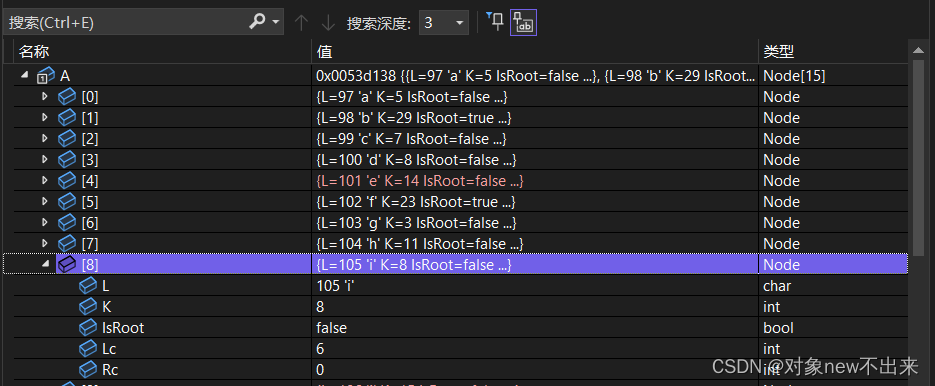Click the IsRoot value false
This screenshot has width=935, height=386.
click(x=332, y=328)
